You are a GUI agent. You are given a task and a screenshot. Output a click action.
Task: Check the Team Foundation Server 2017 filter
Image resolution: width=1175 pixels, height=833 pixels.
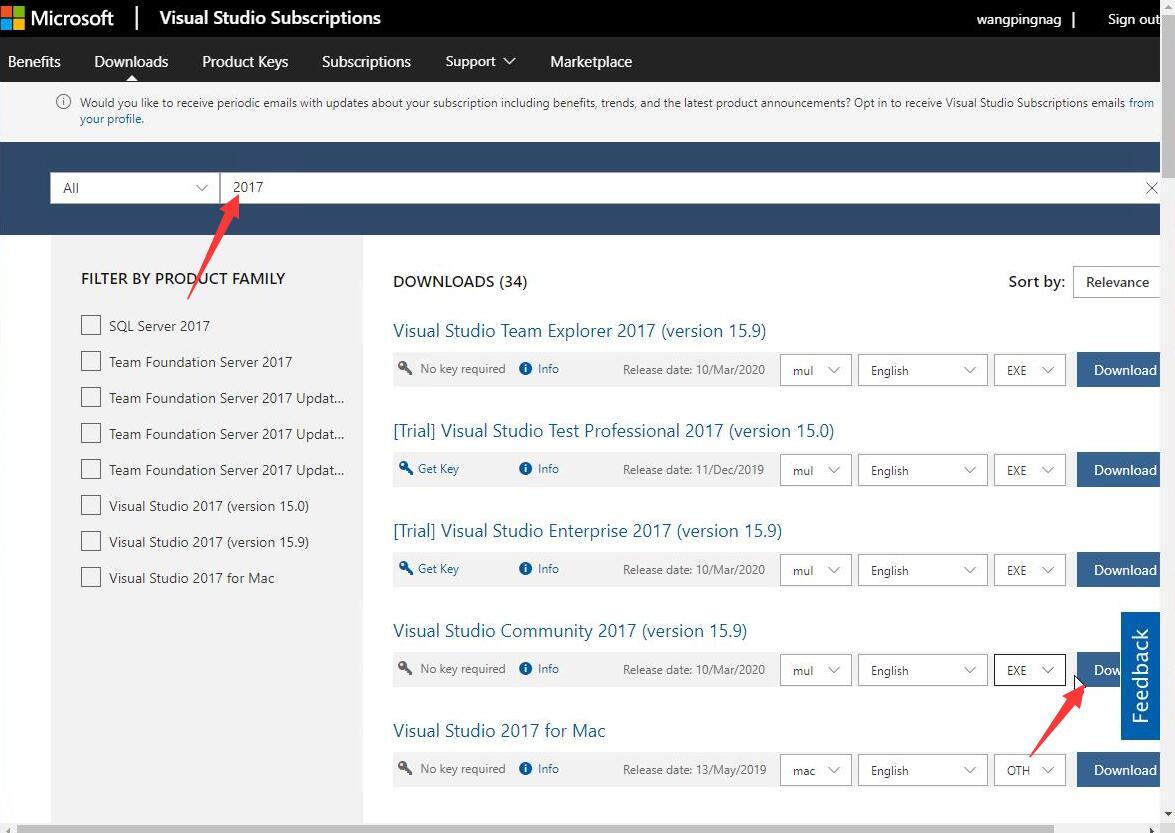91,361
